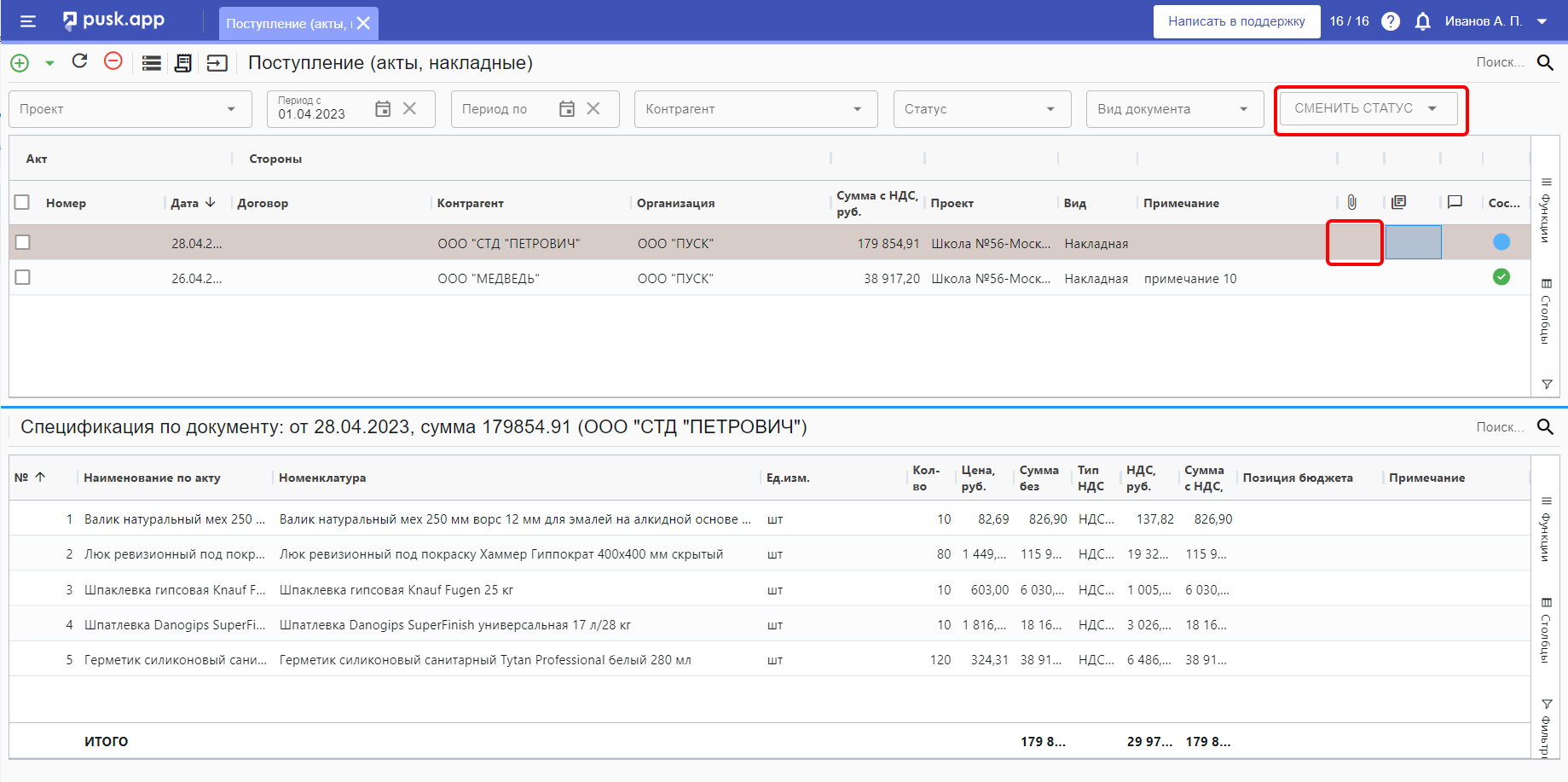Open the lower Столбцы side tab
This screenshot has width=1568, height=782.
pyautogui.click(x=1546, y=631)
